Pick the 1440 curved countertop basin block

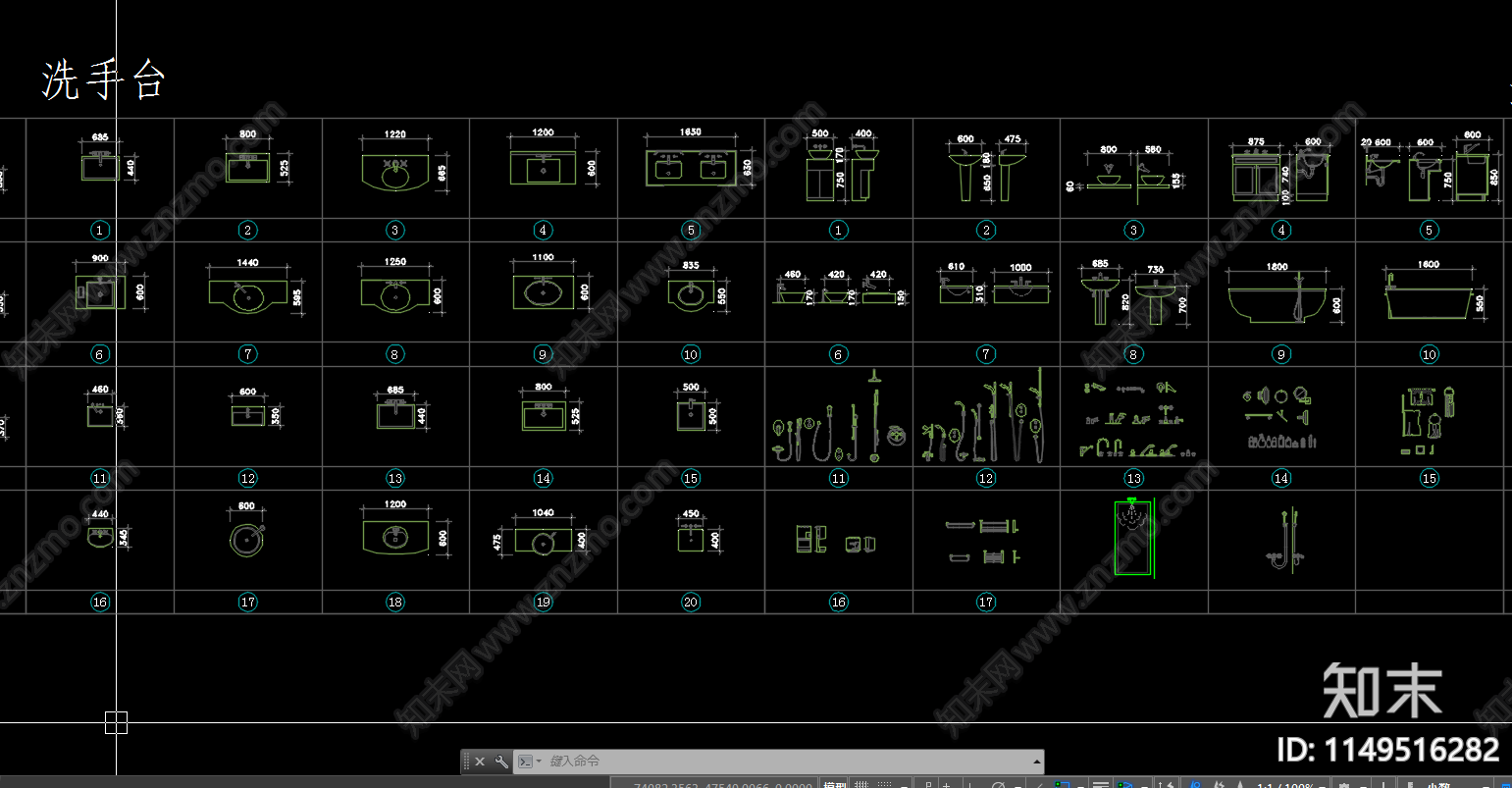[x=248, y=295]
